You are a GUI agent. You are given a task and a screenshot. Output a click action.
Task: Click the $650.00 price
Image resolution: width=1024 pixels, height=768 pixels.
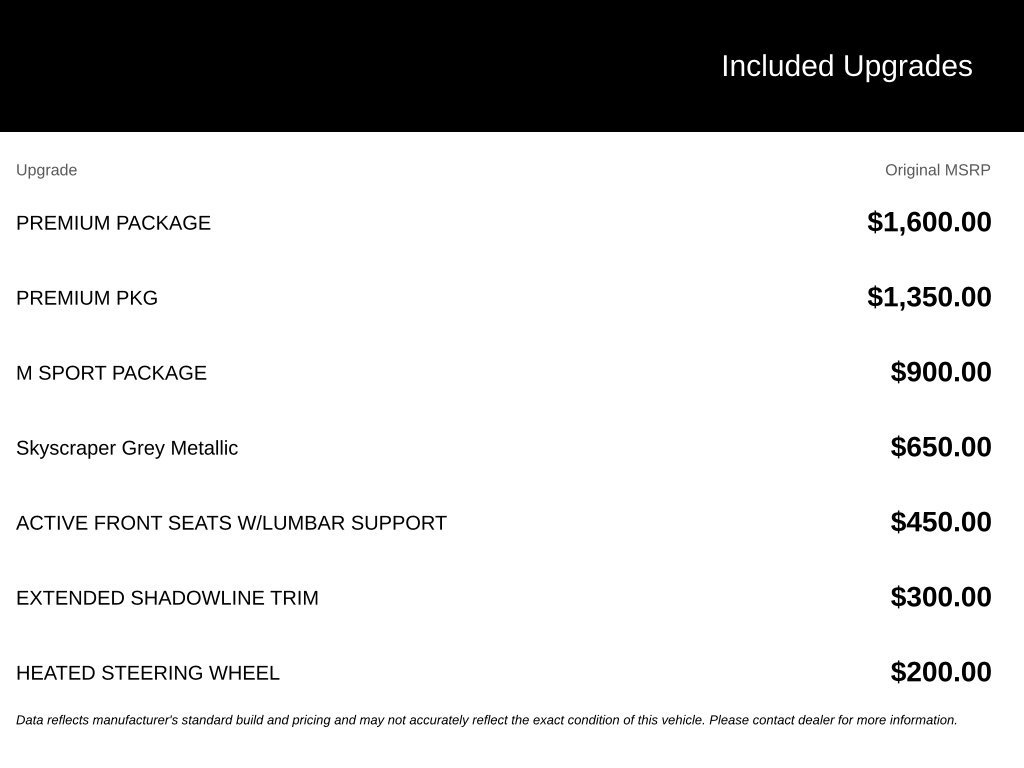[941, 447]
